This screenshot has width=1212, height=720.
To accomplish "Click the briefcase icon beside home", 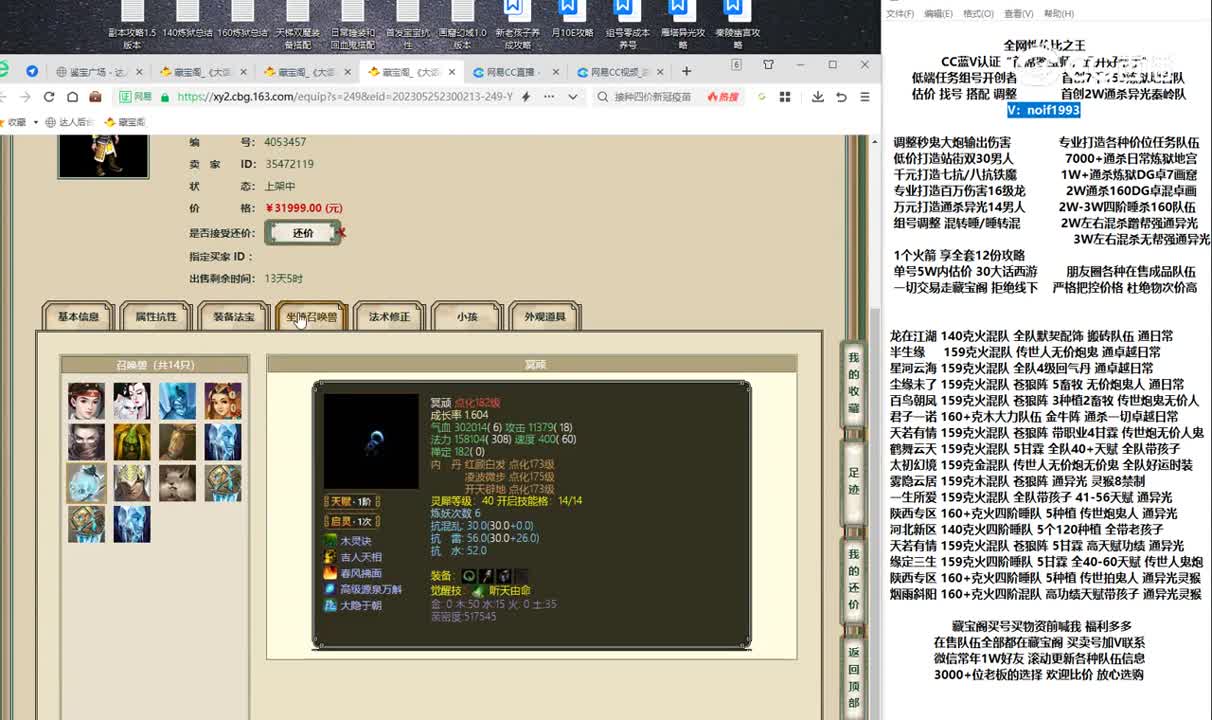I will point(95,97).
